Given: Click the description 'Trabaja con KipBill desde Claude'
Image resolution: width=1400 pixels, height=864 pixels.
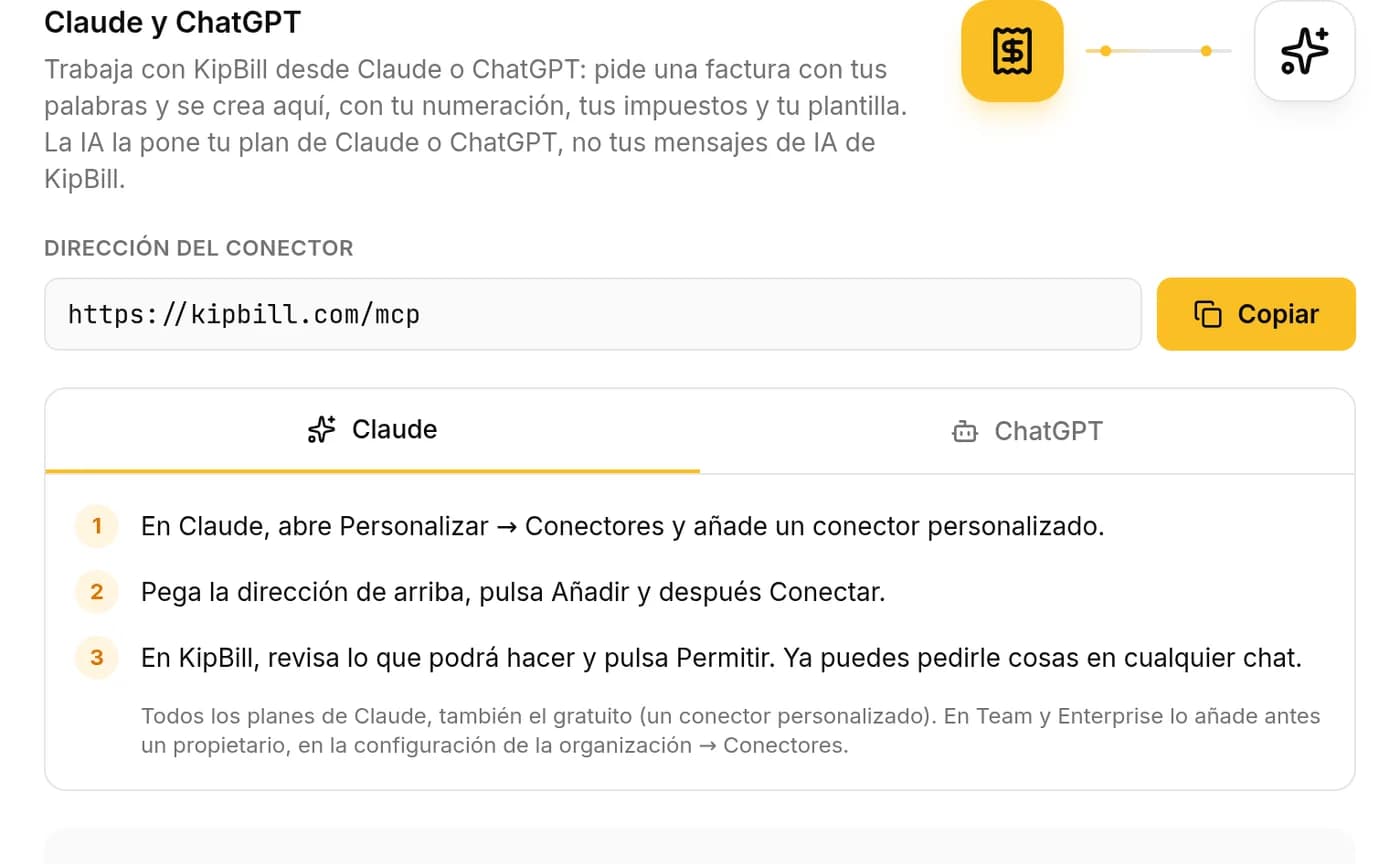Looking at the screenshot, I should point(476,125).
